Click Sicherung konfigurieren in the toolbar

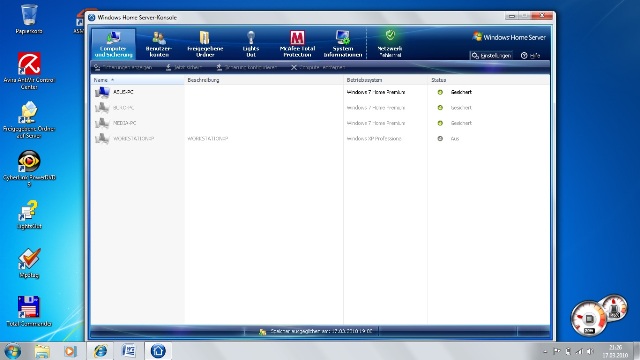pyautogui.click(x=247, y=67)
